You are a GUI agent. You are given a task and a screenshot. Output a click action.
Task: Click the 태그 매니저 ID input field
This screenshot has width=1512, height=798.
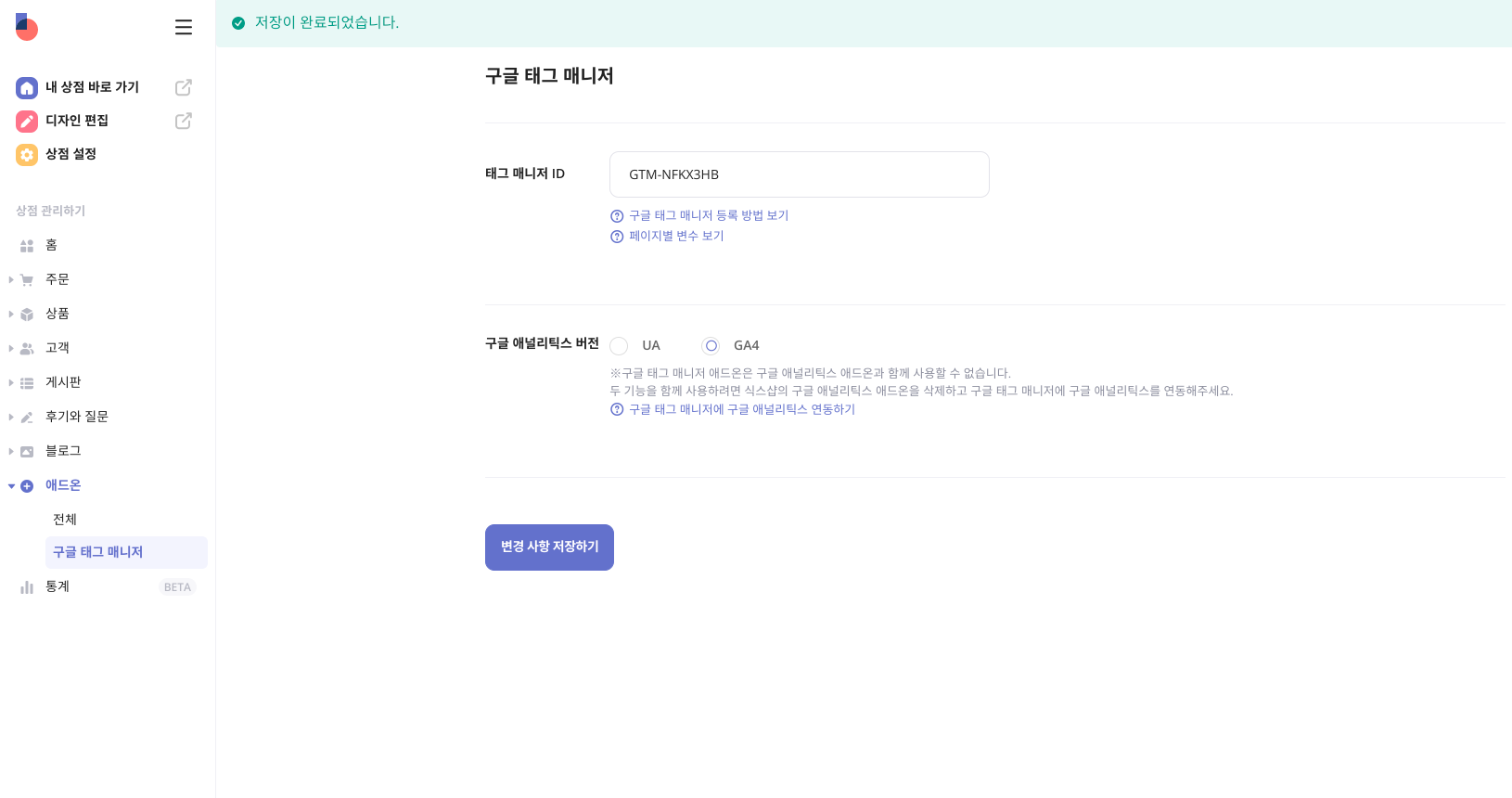pos(800,174)
